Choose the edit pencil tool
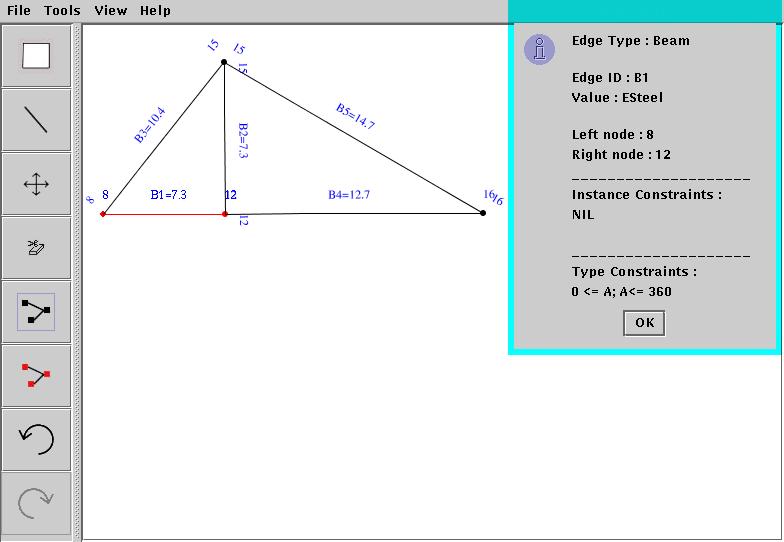Image resolution: width=784 pixels, height=542 pixels. (37, 248)
